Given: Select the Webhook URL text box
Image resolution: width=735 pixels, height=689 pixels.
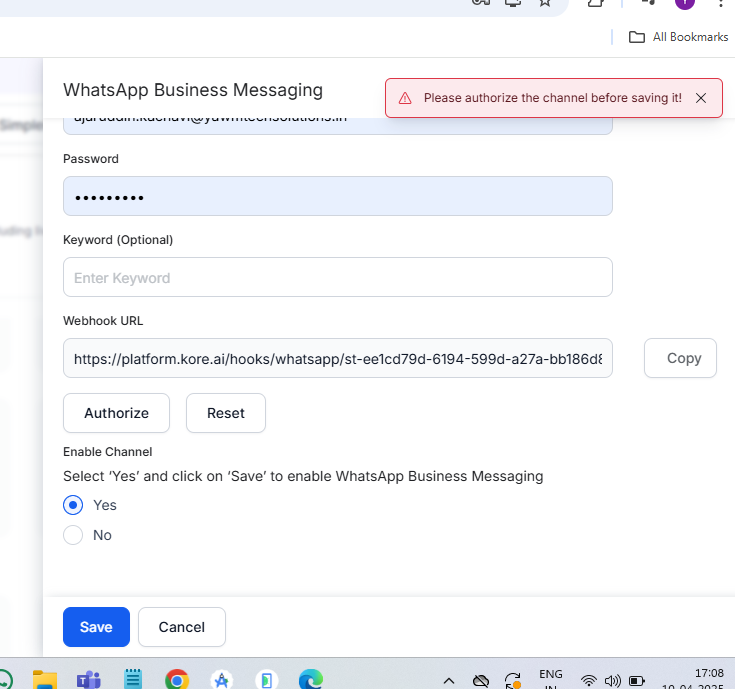Looking at the screenshot, I should (x=338, y=358).
